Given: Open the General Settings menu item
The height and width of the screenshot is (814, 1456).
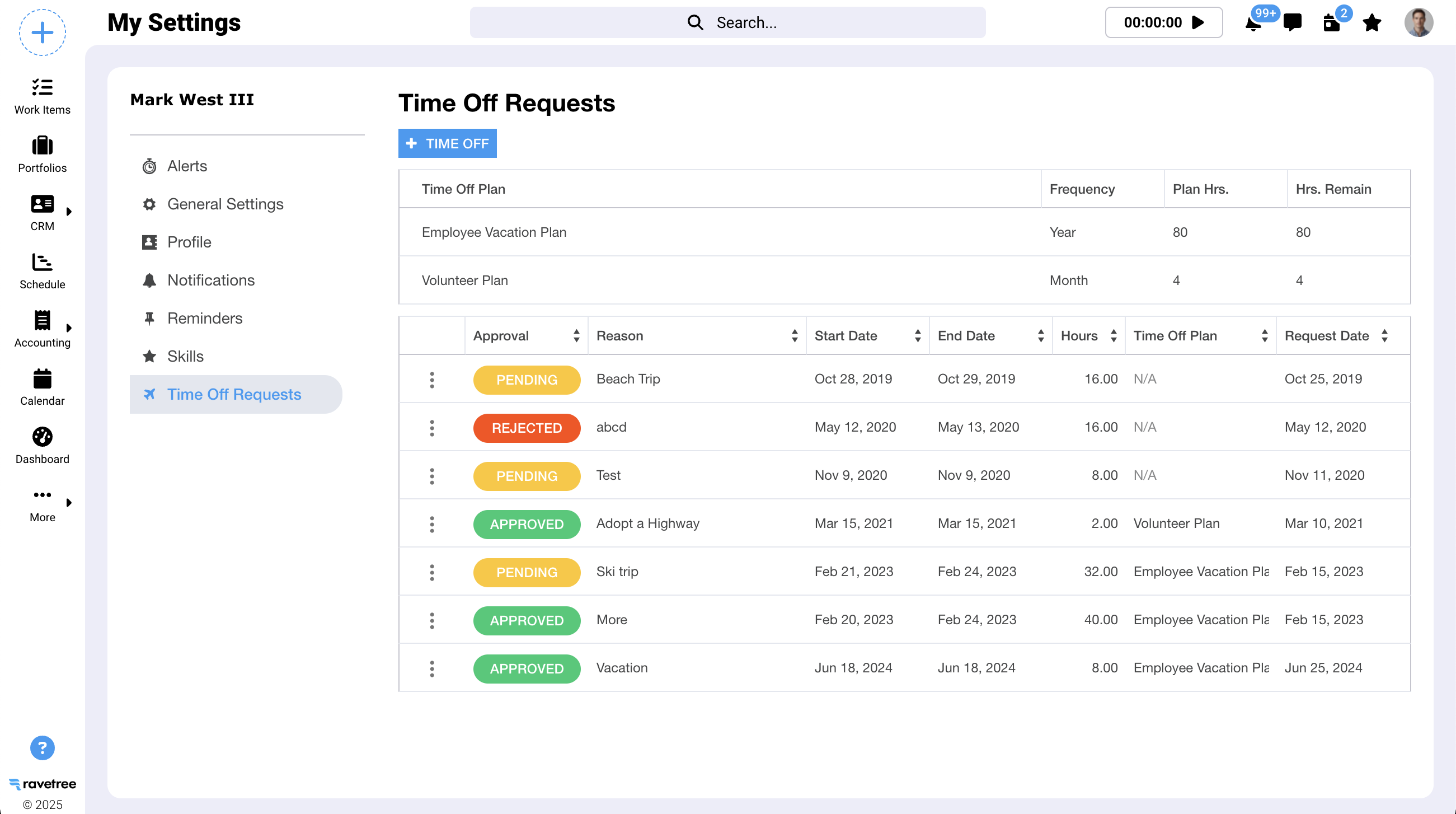Looking at the screenshot, I should pyautogui.click(x=225, y=204).
